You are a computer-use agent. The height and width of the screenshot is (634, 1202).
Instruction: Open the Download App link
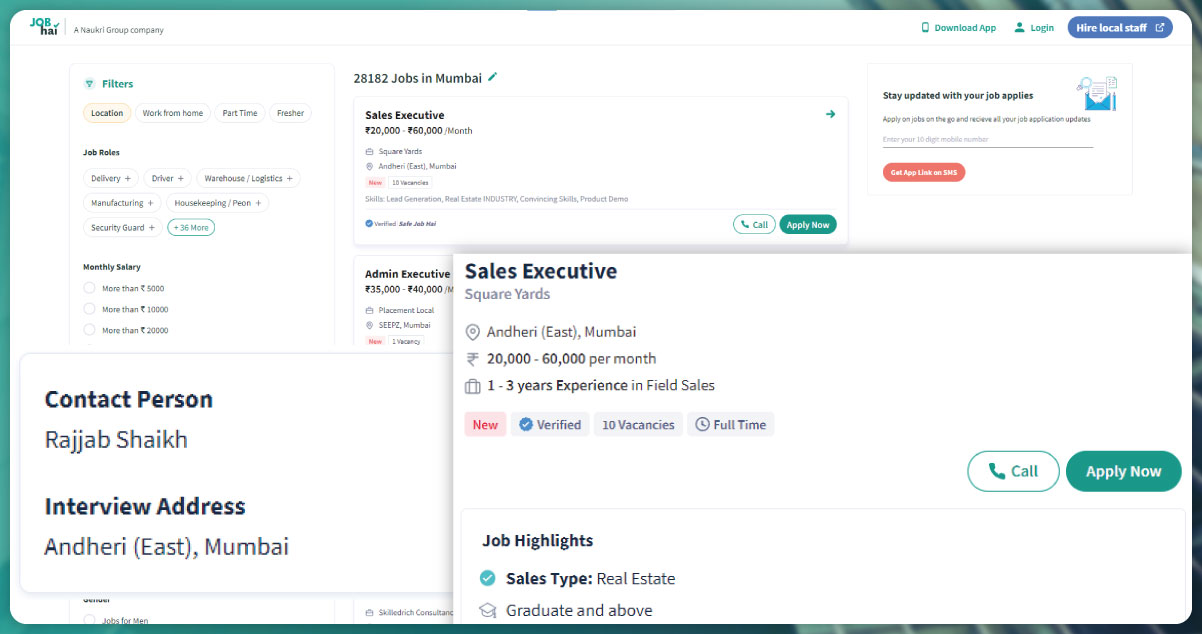[958, 28]
